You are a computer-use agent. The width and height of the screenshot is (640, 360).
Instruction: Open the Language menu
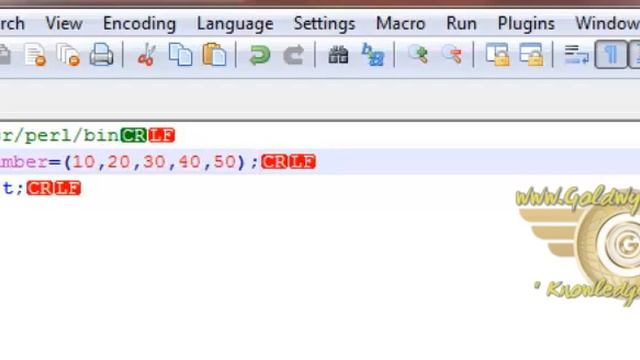pos(235,23)
